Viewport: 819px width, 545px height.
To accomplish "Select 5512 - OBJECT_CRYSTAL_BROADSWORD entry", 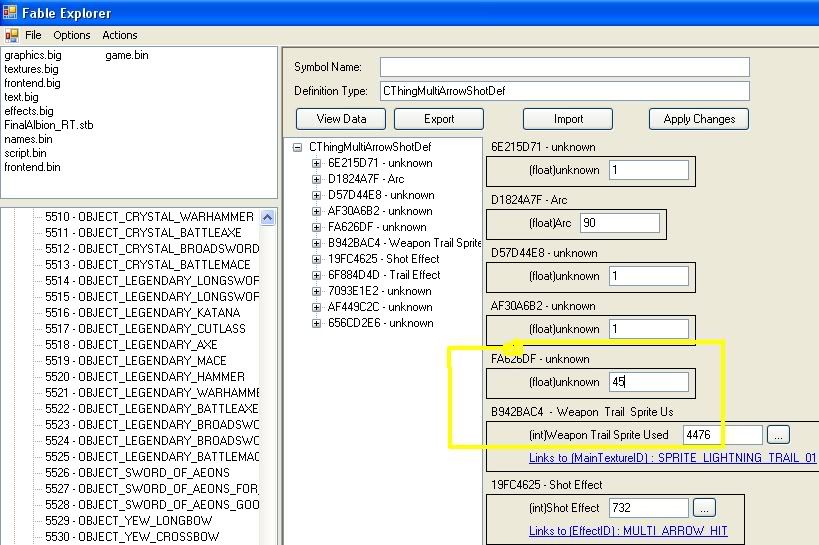I will tap(152, 249).
